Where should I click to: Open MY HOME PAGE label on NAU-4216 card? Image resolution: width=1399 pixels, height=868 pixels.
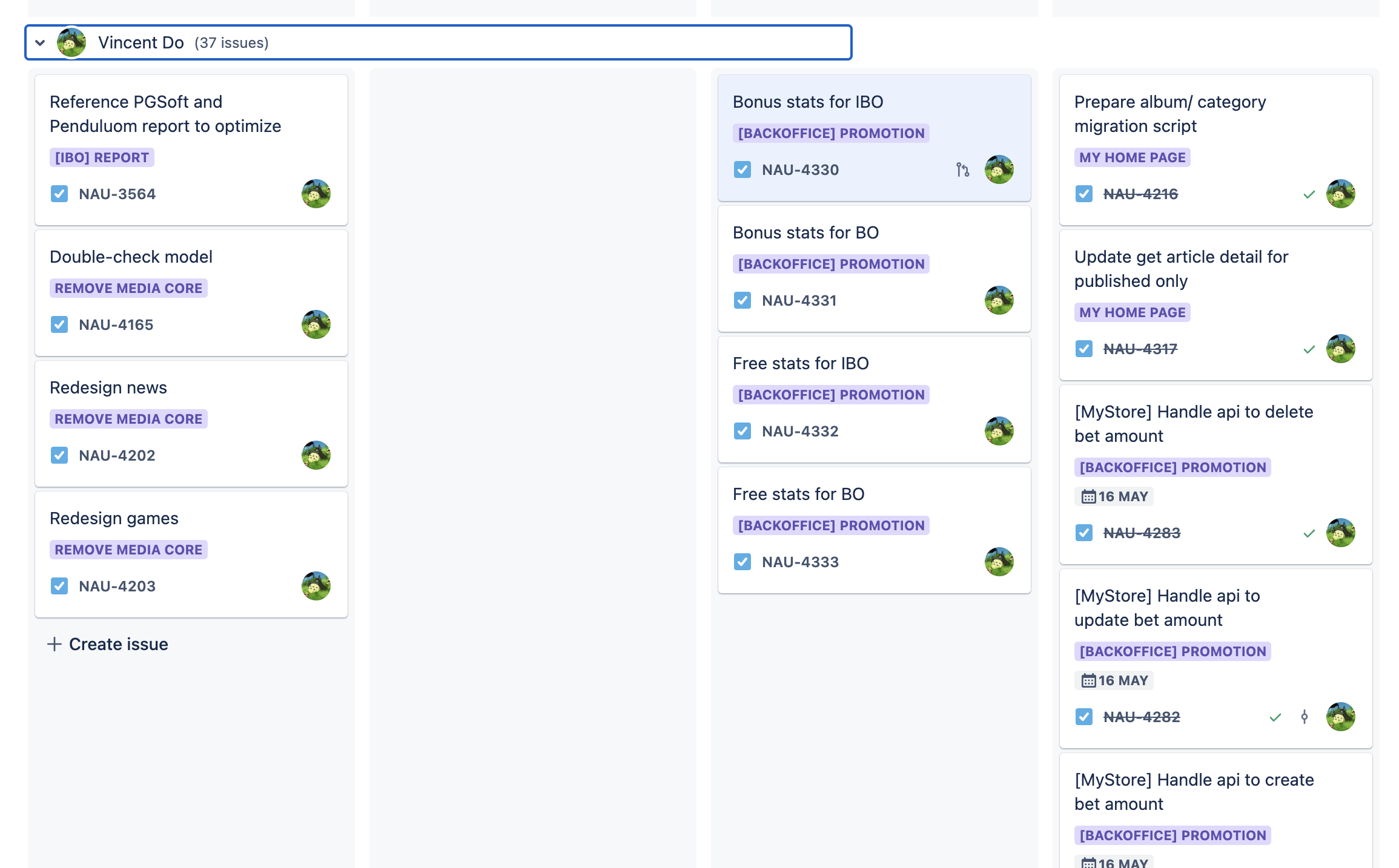click(x=1132, y=158)
